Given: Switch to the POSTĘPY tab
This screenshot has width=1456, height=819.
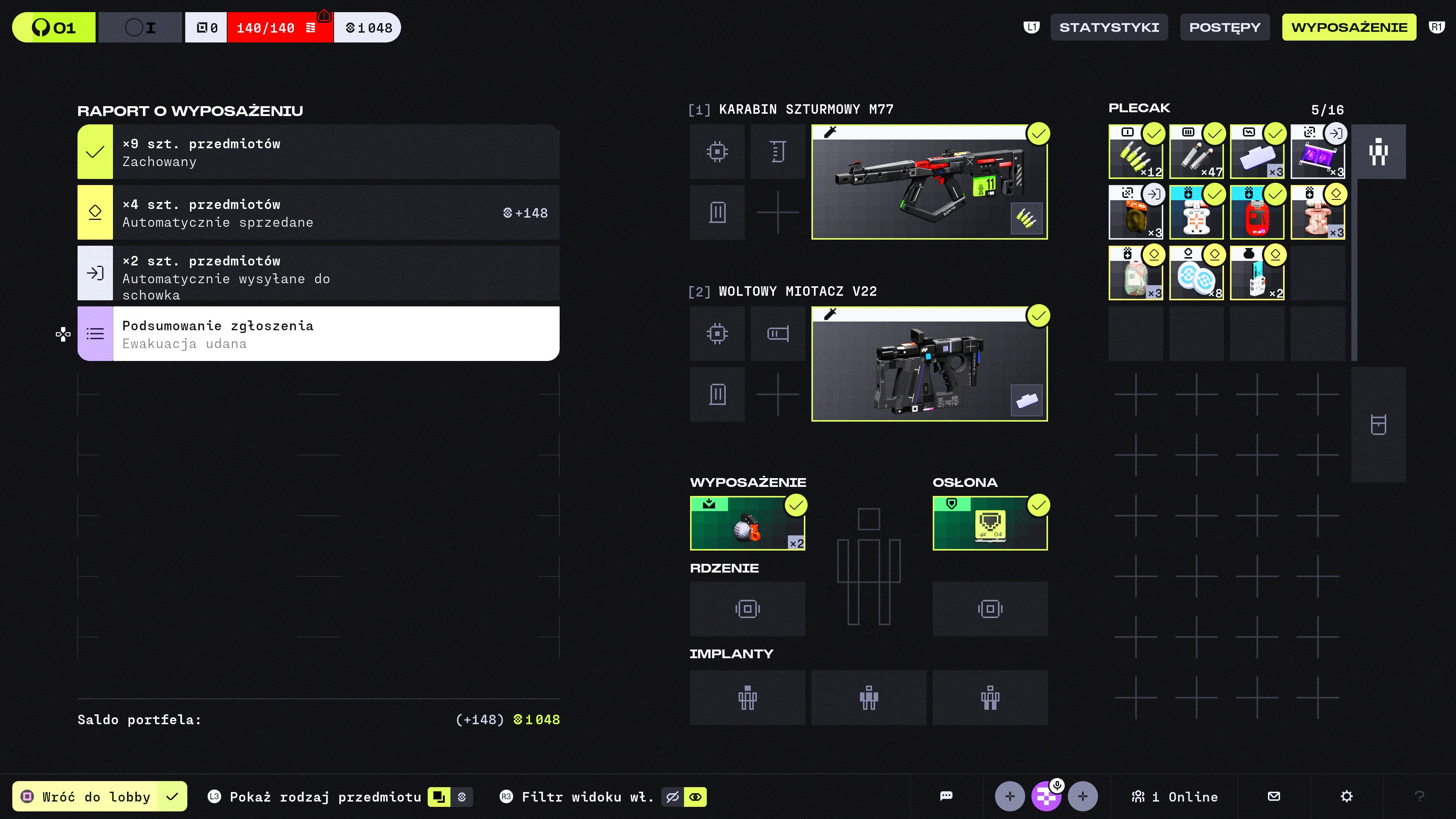Looking at the screenshot, I should pos(1224,27).
